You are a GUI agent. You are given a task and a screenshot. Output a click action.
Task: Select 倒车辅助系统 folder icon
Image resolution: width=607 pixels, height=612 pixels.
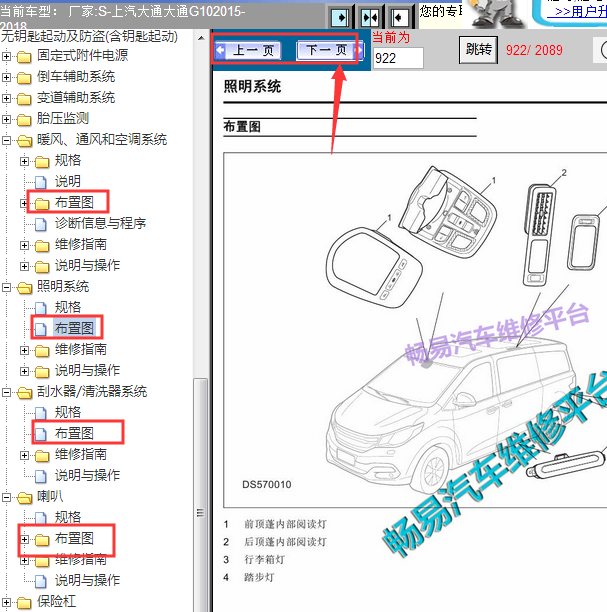pyautogui.click(x=24, y=78)
